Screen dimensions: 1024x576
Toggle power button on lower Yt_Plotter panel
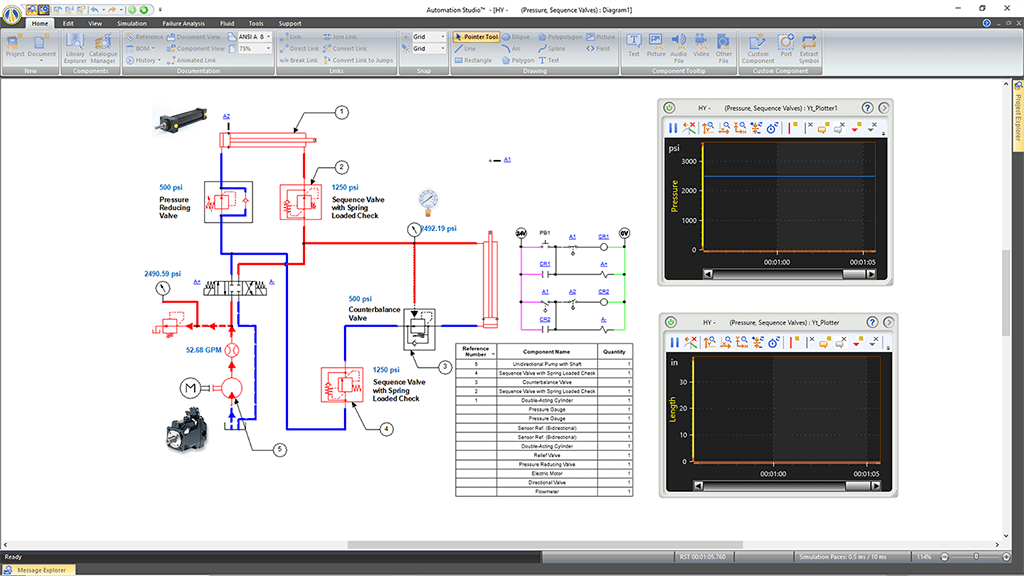coord(669,322)
